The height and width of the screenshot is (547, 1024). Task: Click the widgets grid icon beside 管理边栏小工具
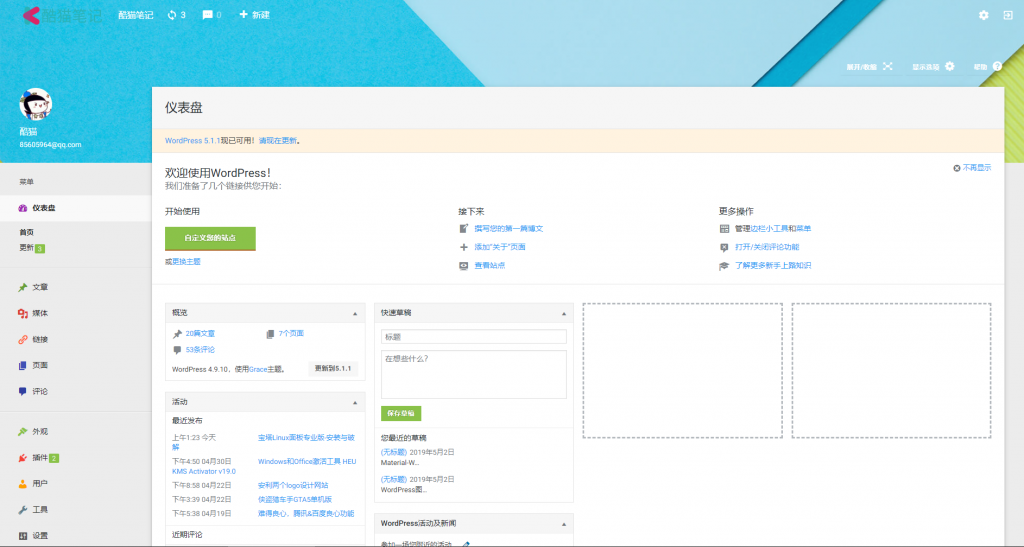pos(724,228)
